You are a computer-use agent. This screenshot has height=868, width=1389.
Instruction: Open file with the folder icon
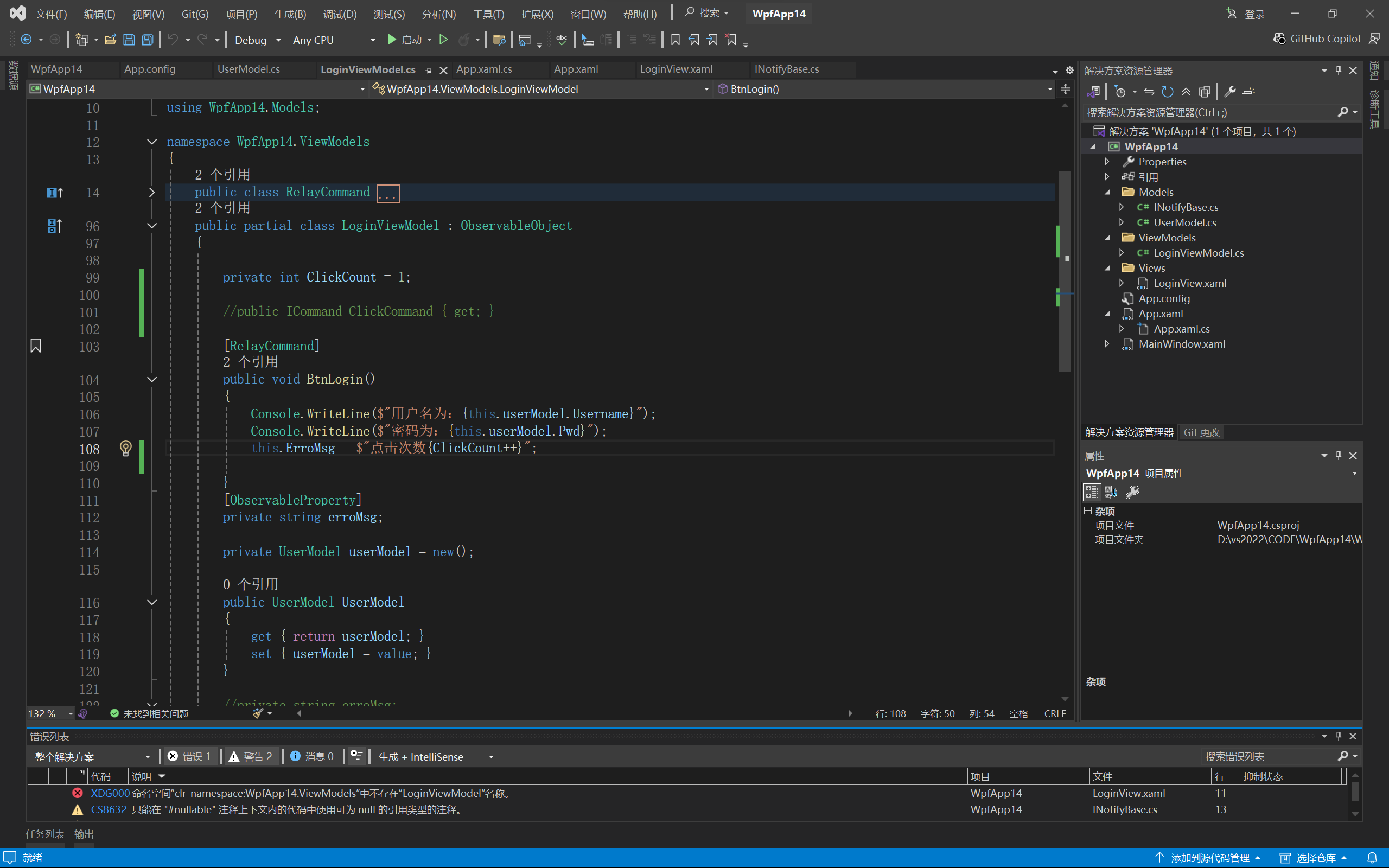pos(111,40)
